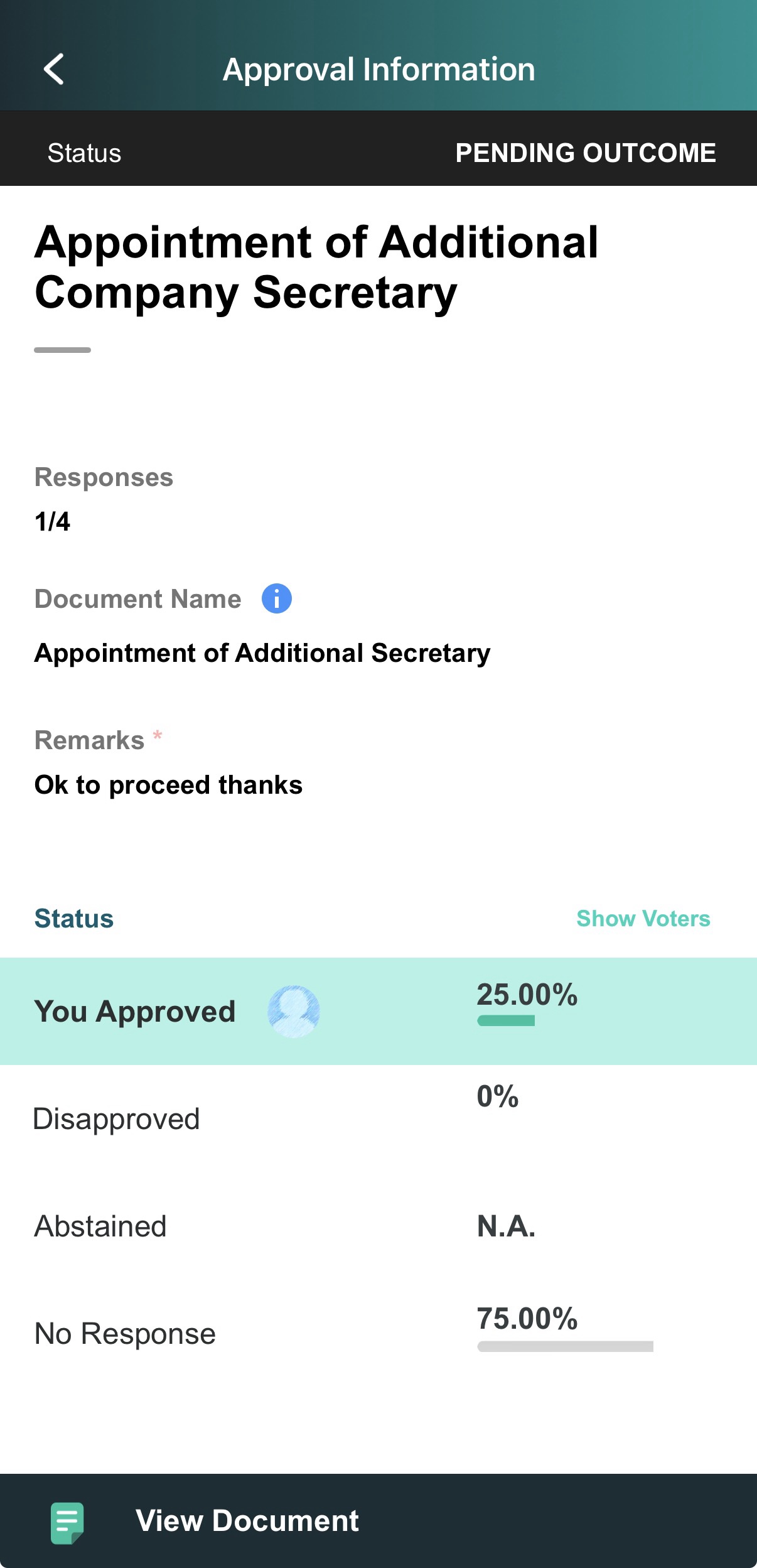The height and width of the screenshot is (1568, 757).
Task: Go back using the header arrow
Action: pos(54,69)
